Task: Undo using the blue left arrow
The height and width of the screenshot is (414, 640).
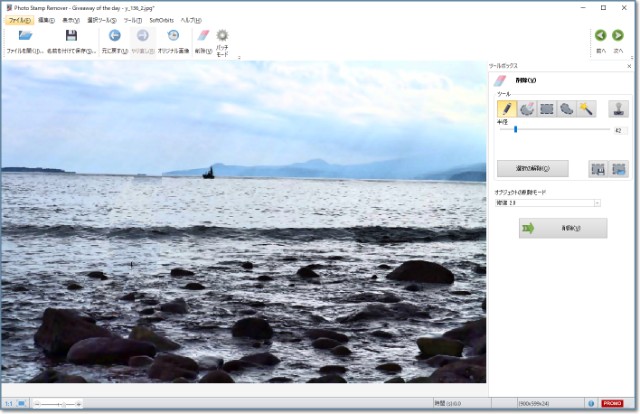Action: (x=114, y=40)
